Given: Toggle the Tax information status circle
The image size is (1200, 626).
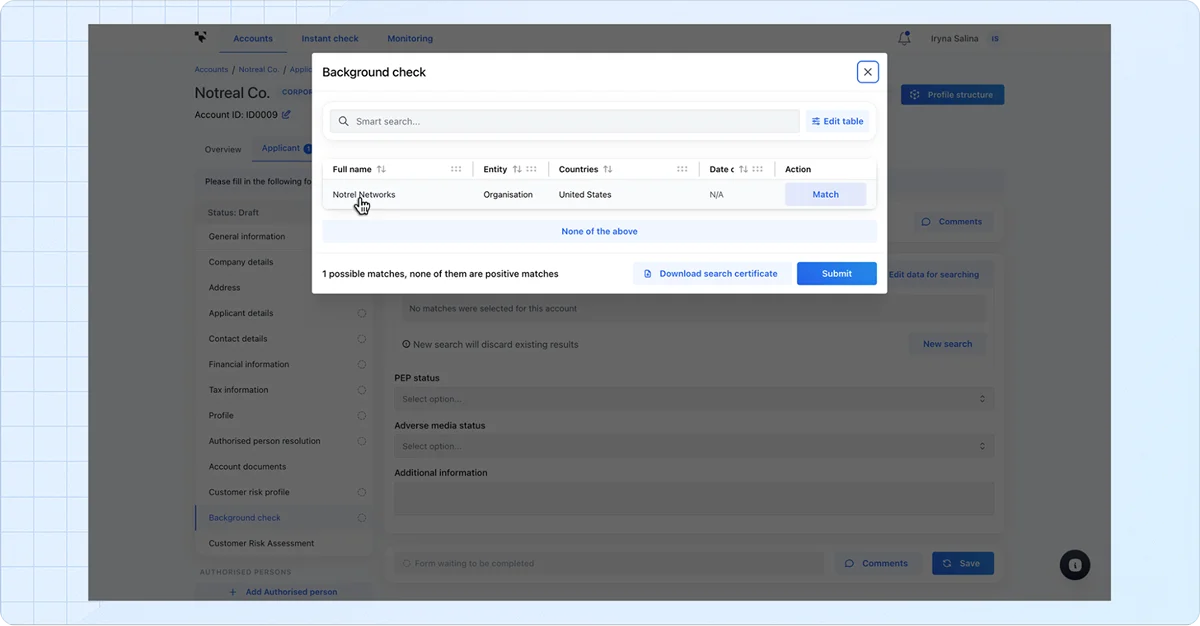Looking at the screenshot, I should [x=362, y=390].
